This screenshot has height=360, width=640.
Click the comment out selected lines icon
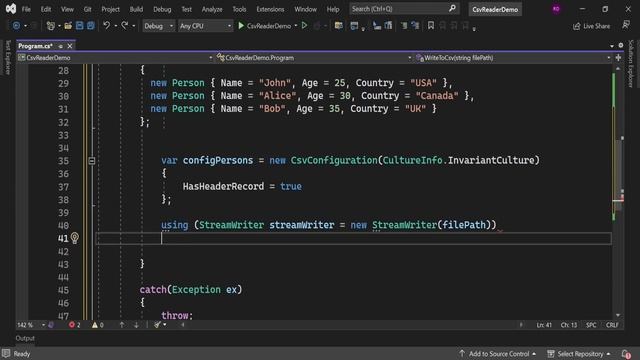[x=404, y=26]
